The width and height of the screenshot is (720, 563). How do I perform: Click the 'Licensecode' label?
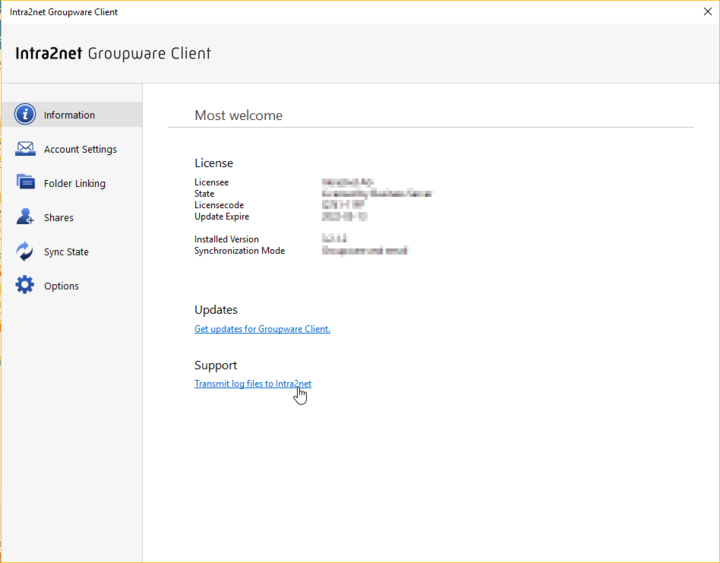coord(219,205)
